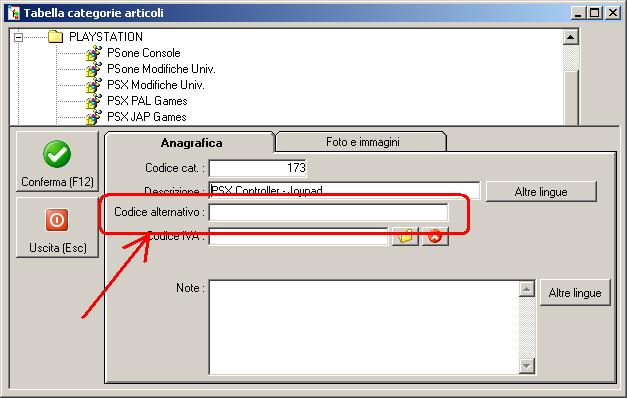Select PSX Modifiche Univ. category

point(156,85)
